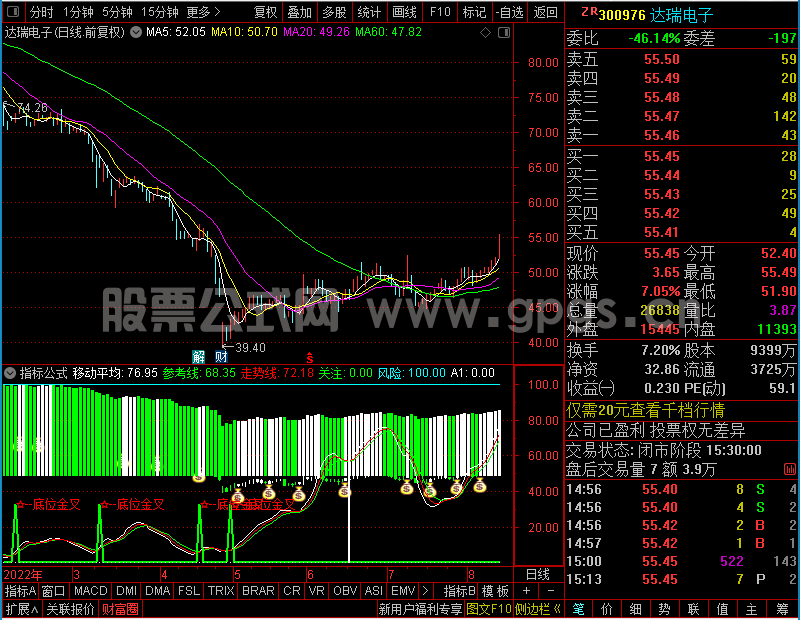Viewport: 800px width, 620px height.
Task: Select the 势 trend tab in sidebar
Action: coord(664,609)
